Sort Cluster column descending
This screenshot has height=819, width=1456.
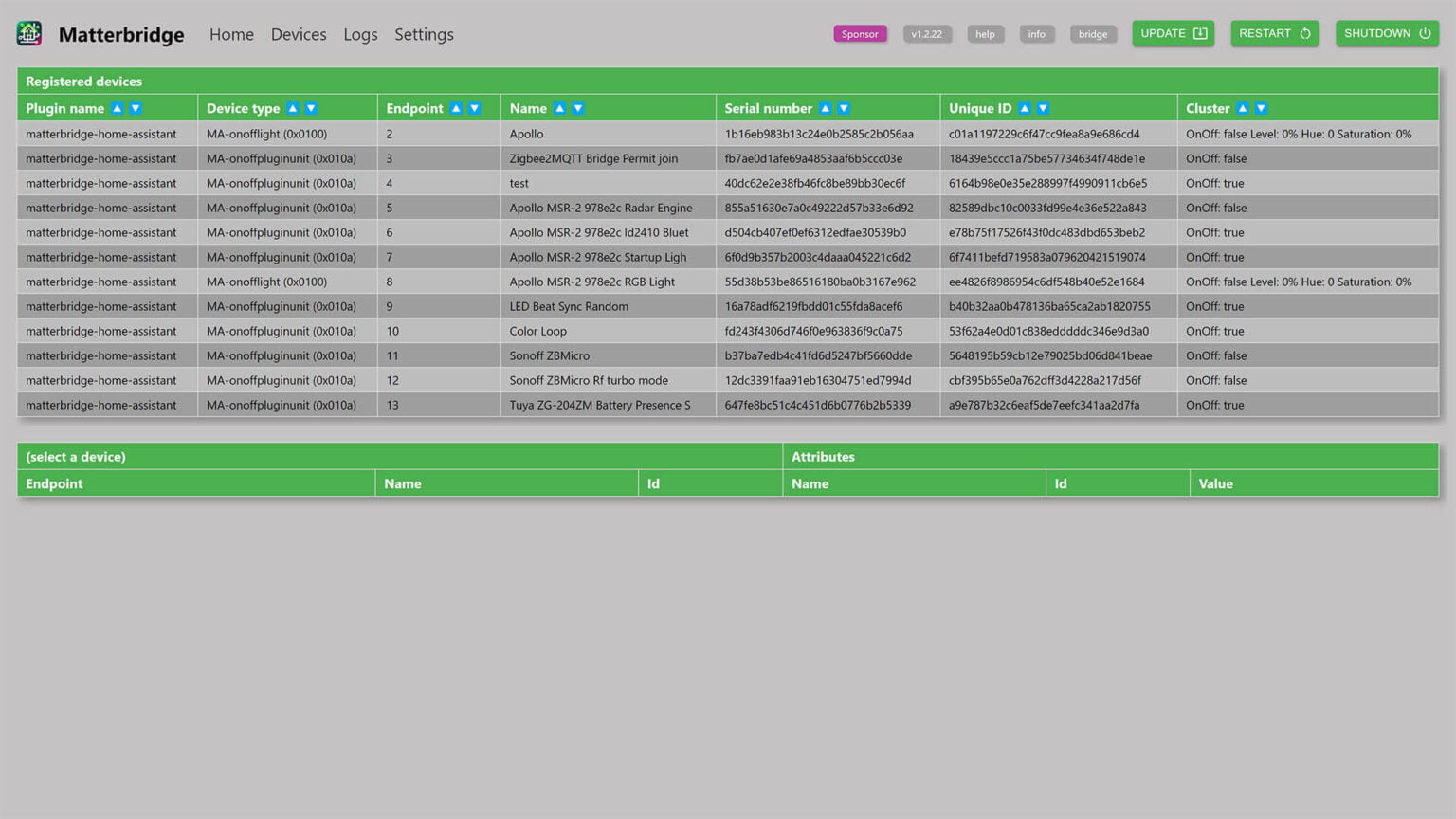(x=1261, y=109)
